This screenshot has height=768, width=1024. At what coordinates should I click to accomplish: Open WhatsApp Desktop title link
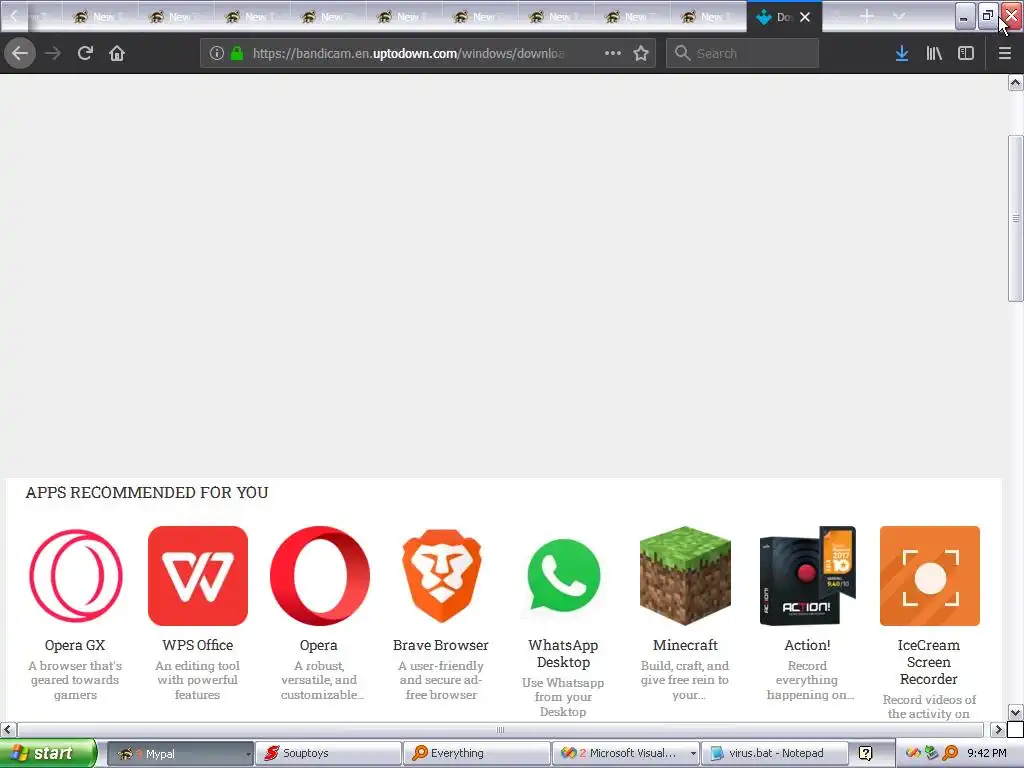tap(563, 654)
